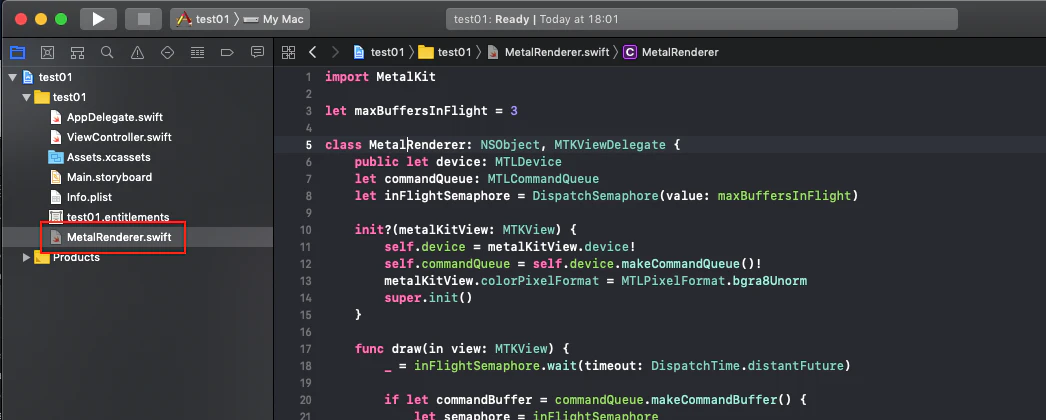Screen dimensions: 1046x420
Task: Click "import MetalKit" on line 1
Action: (x=380, y=77)
